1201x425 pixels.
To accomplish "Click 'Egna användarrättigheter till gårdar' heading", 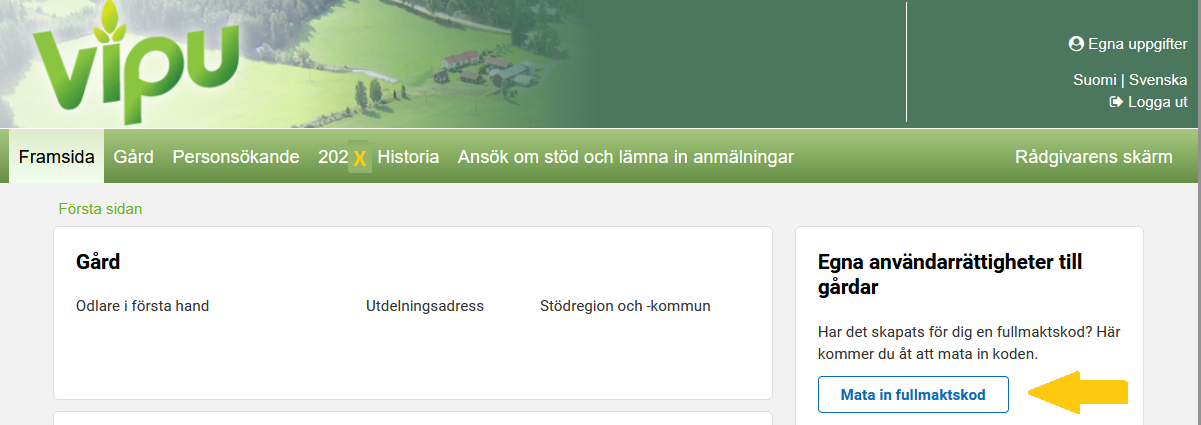I will 950,274.
